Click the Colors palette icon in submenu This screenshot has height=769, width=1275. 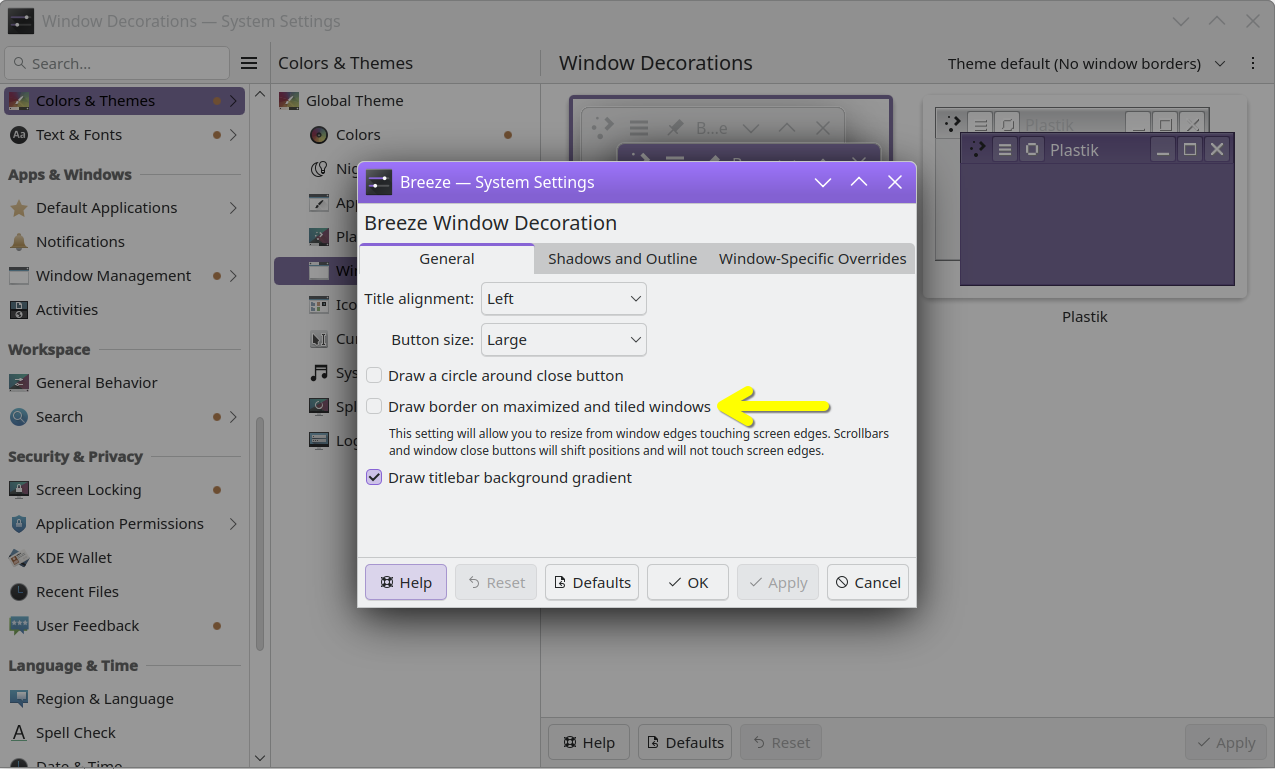tap(319, 135)
